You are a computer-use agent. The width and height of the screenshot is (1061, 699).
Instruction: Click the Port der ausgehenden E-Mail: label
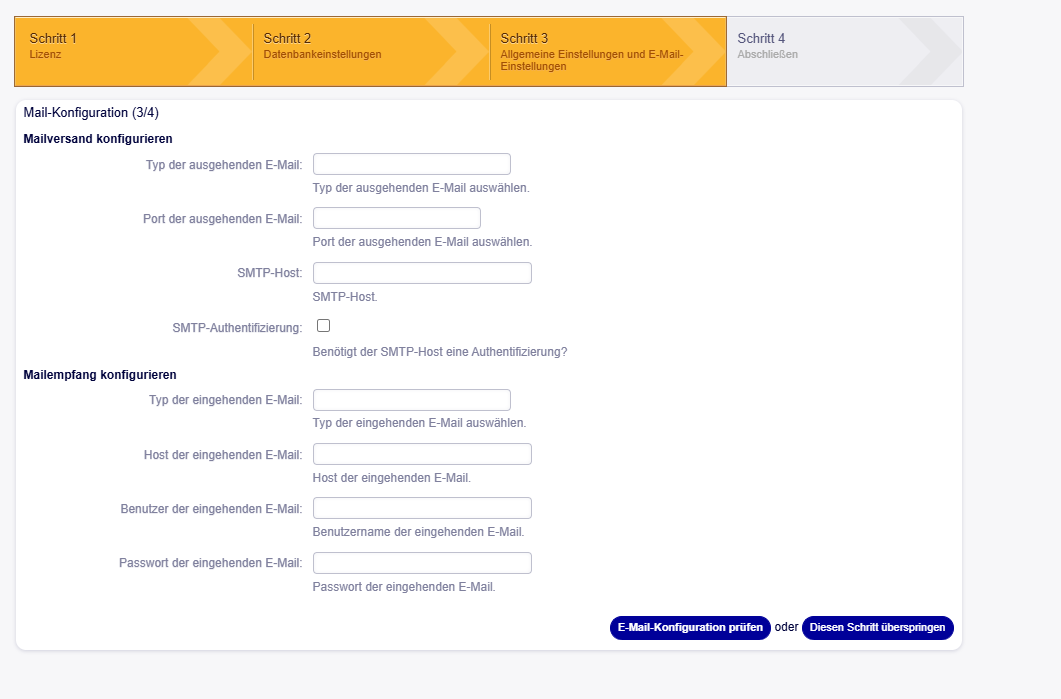(223, 219)
